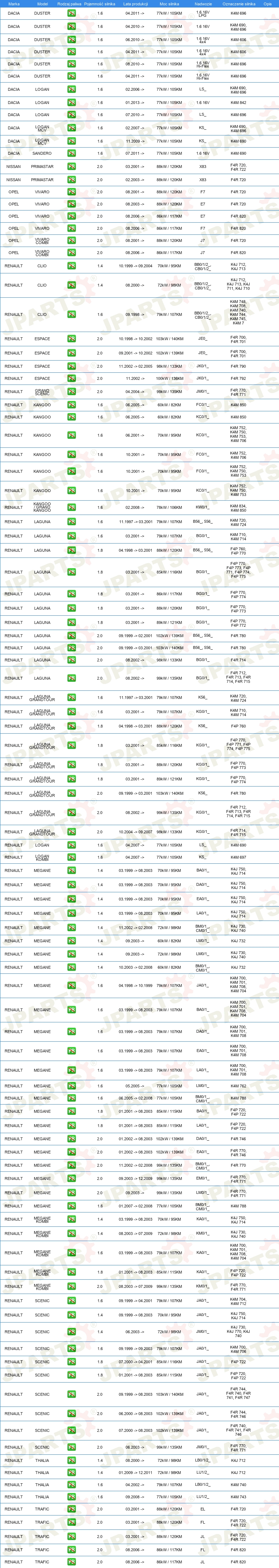Click the fuel icon for Thalia 09.2008

(71, 1497)
